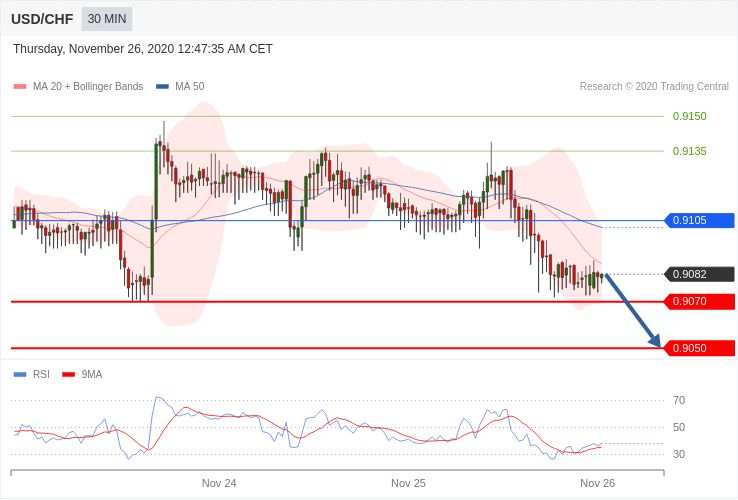
Task: Select the 0.9150 resistance level label
Action: point(690,116)
